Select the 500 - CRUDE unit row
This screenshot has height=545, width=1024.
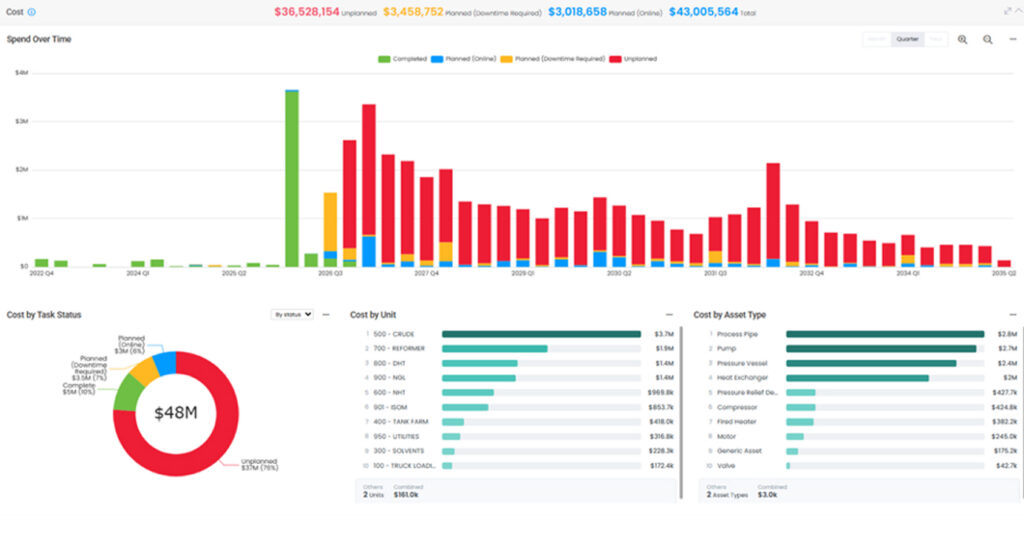coord(519,334)
